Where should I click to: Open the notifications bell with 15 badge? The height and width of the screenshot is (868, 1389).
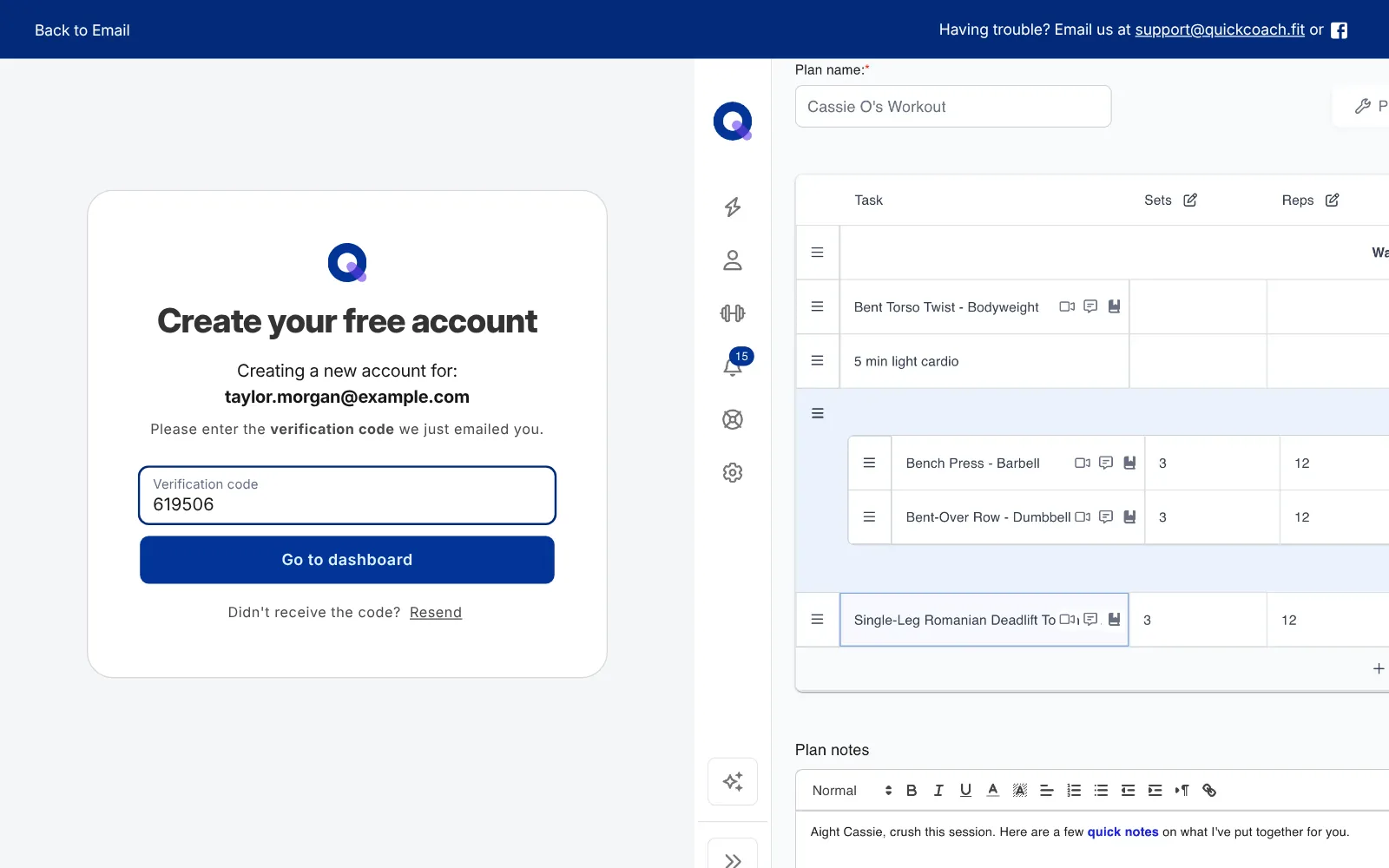tap(734, 365)
